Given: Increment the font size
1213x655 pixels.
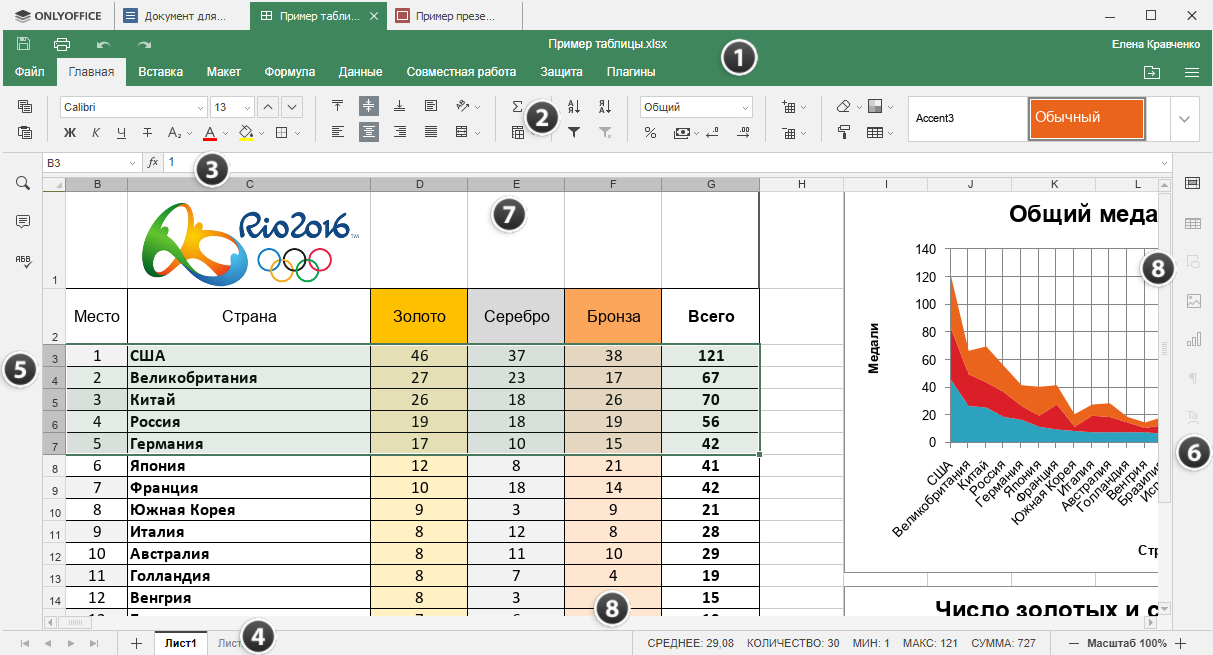Looking at the screenshot, I should 268,107.
